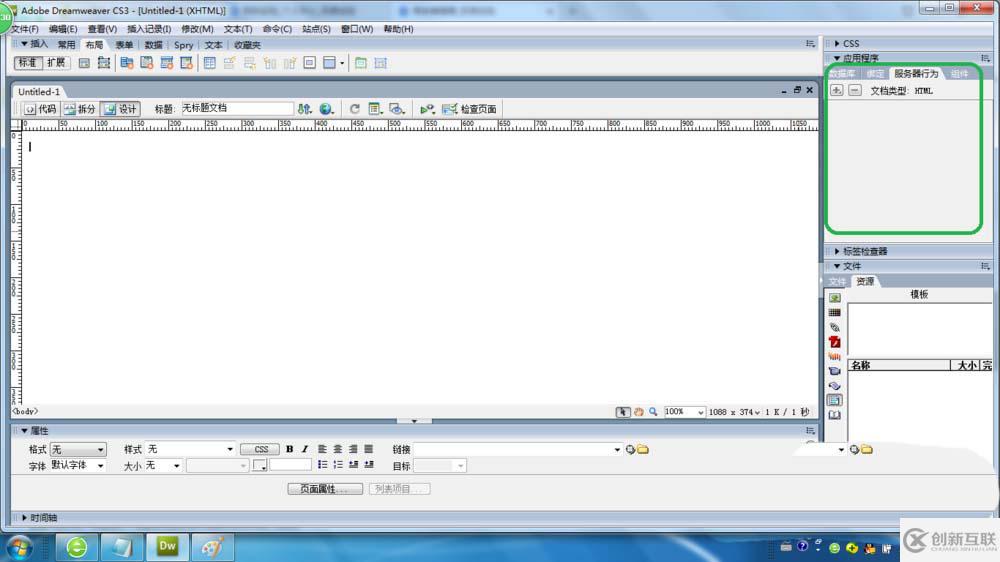Choose the Zoom tool in status bar
The height and width of the screenshot is (562, 1000).
tap(653, 412)
